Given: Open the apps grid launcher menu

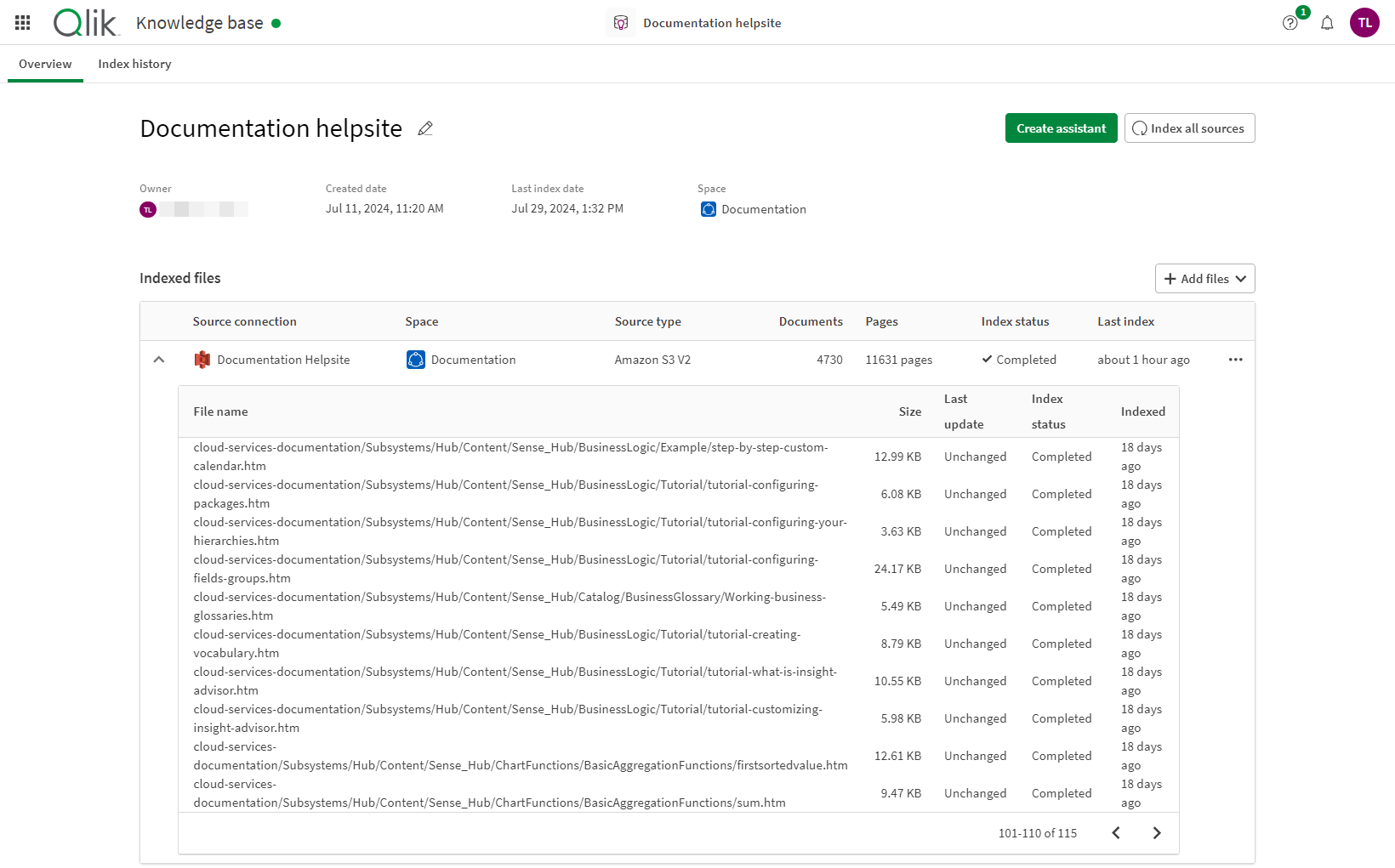Looking at the screenshot, I should [23, 23].
